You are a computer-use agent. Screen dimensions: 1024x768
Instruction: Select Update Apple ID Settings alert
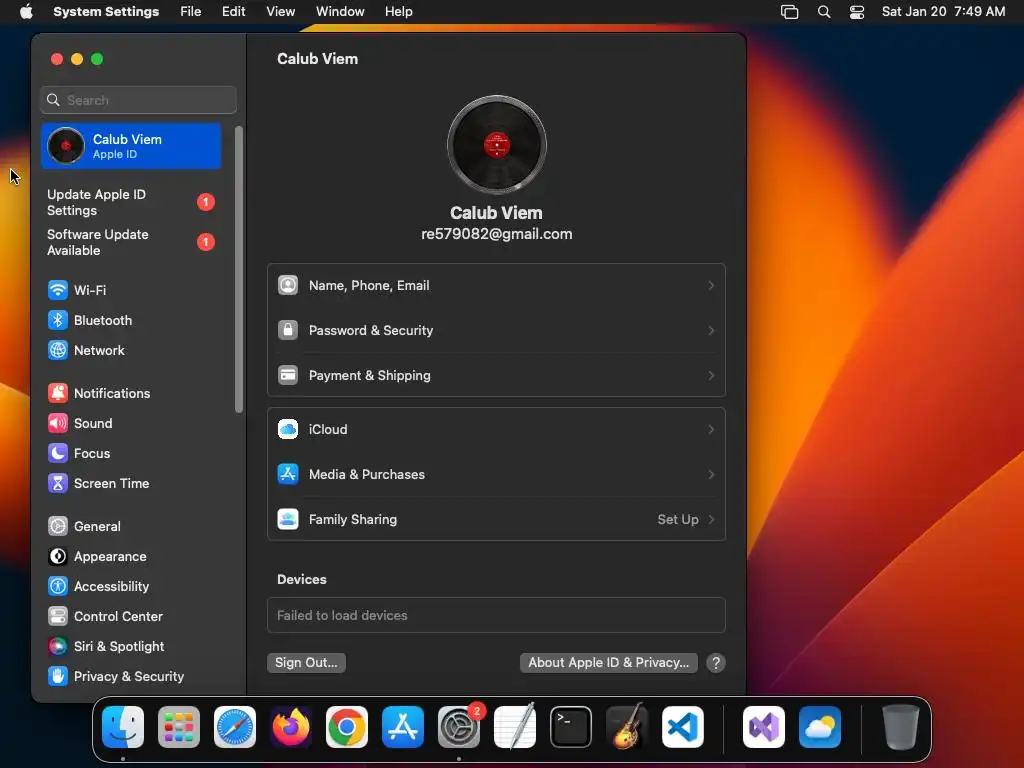(131, 202)
